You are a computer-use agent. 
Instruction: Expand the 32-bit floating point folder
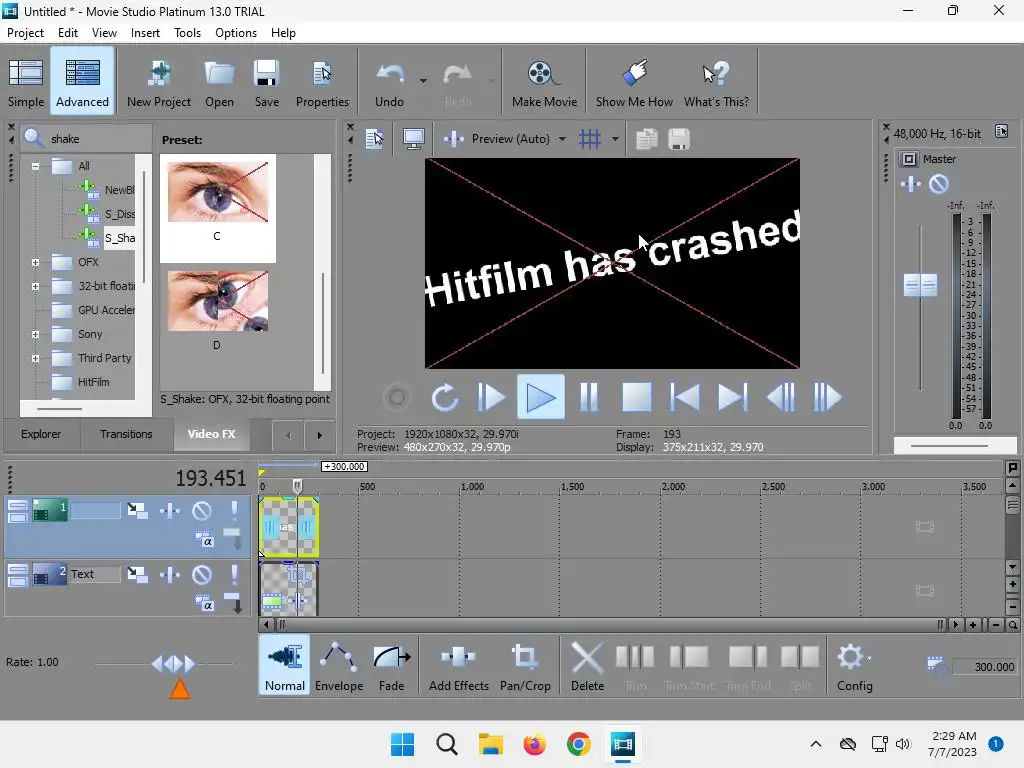coord(35,286)
